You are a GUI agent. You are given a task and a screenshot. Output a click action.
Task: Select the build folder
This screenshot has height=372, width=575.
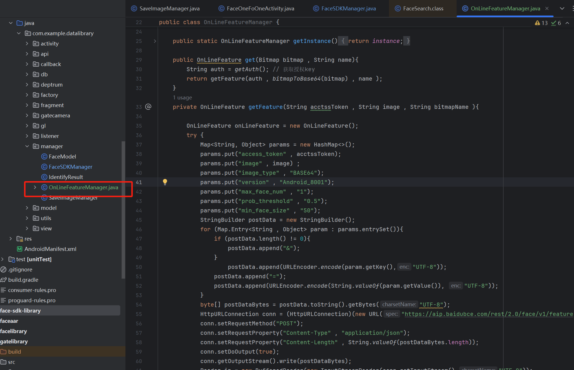click(x=15, y=352)
